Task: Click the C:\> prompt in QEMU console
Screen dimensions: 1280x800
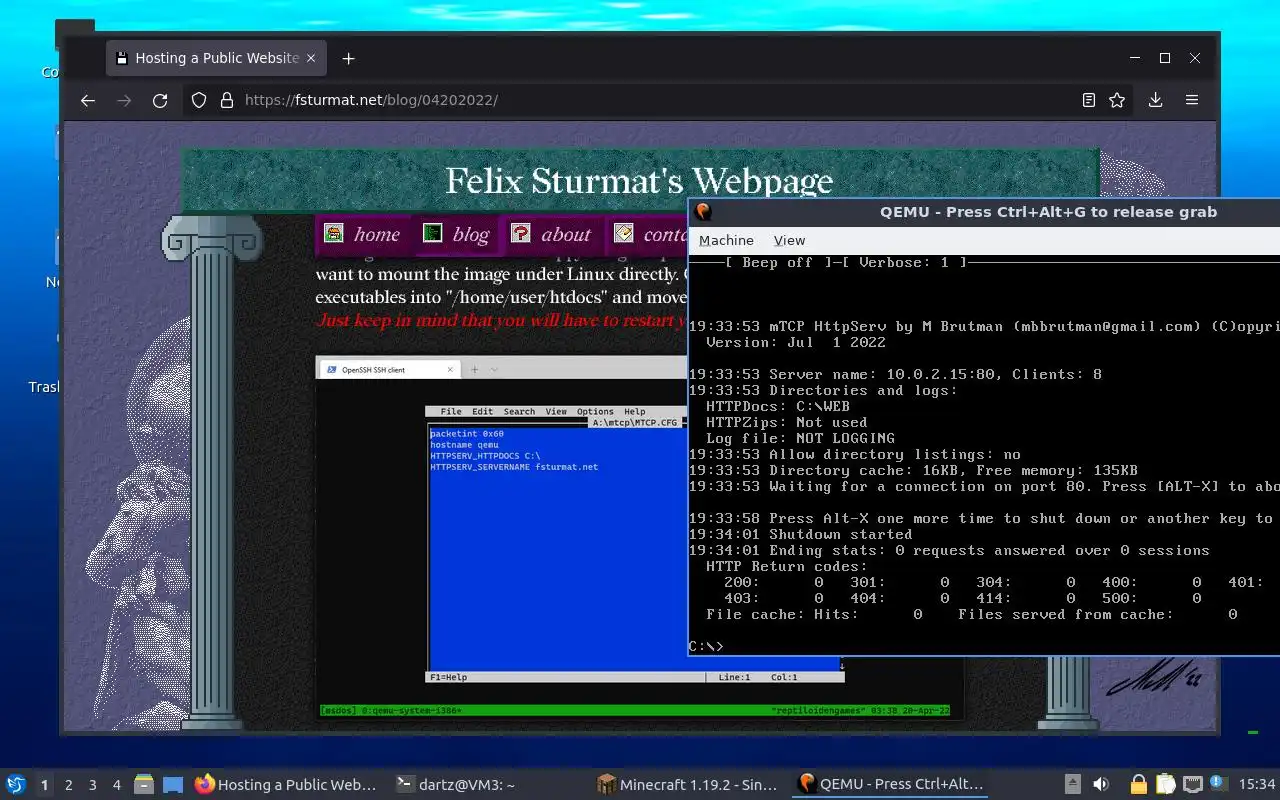Action: [706, 646]
